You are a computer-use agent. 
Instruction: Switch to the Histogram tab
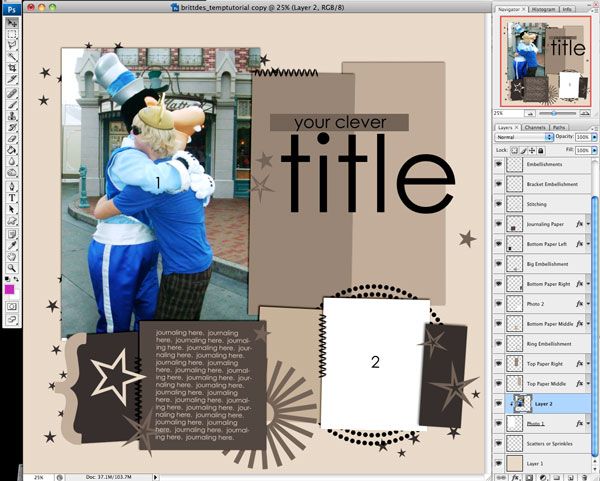[543, 10]
